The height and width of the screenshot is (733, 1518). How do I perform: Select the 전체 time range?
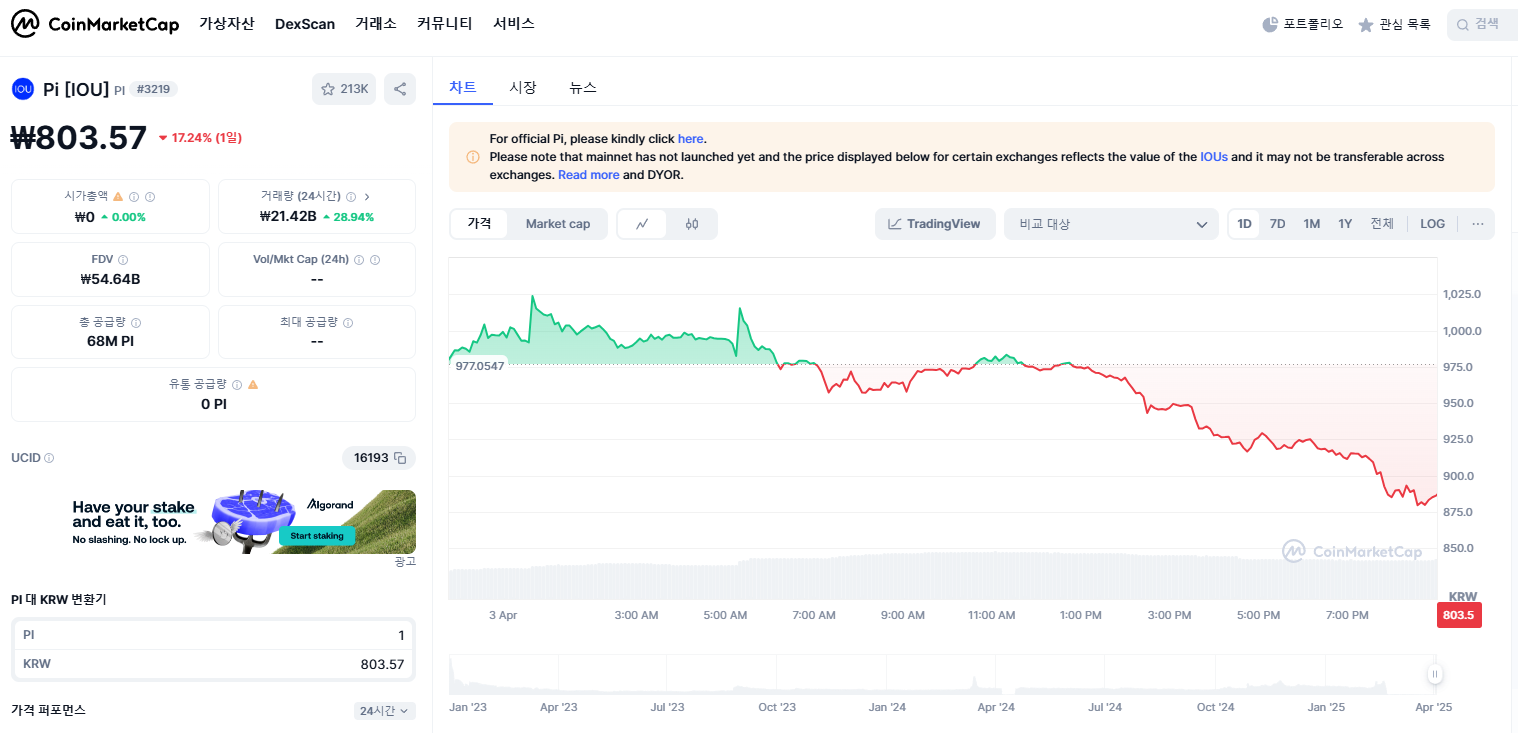point(1382,224)
